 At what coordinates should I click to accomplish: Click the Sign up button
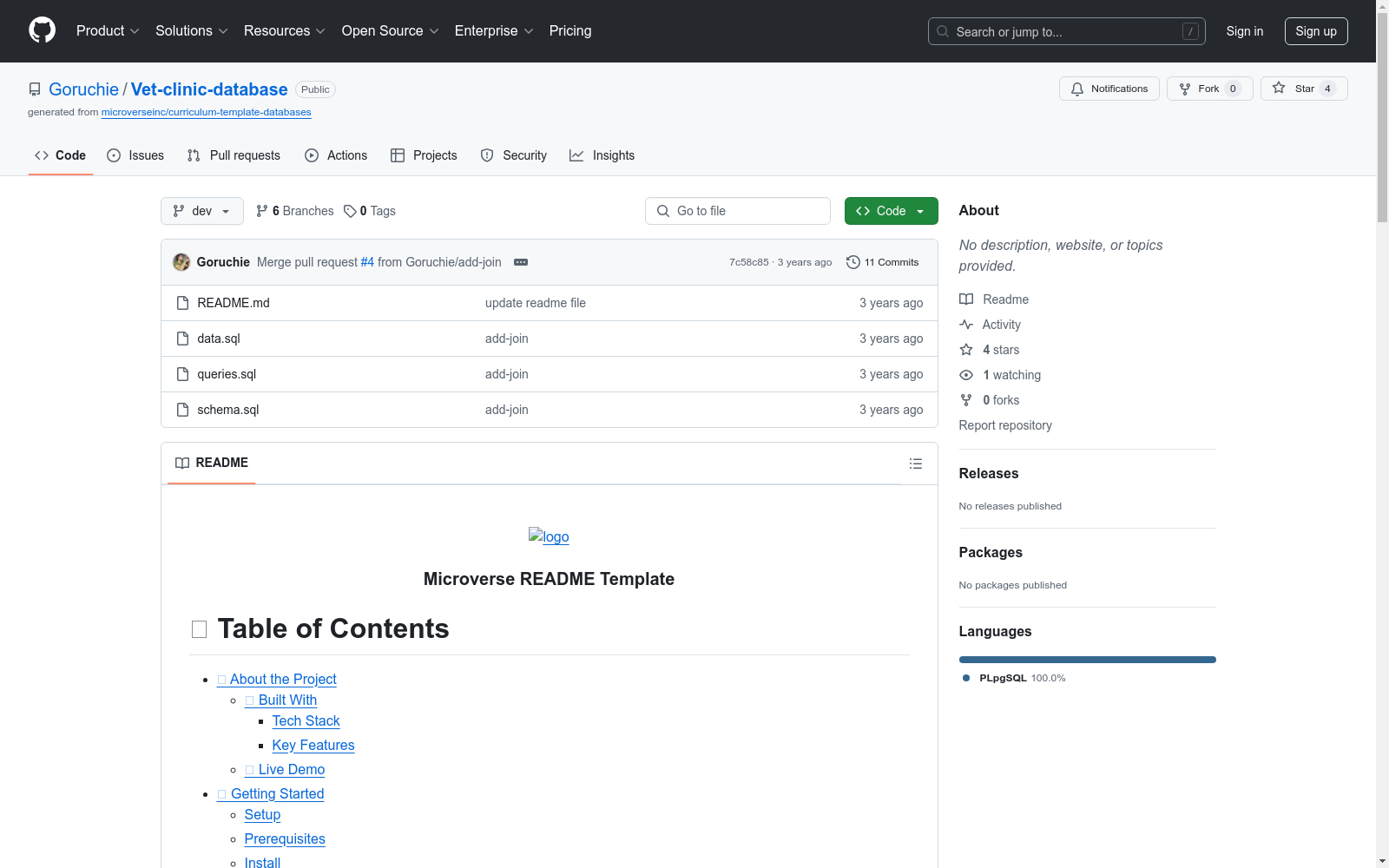tap(1316, 31)
